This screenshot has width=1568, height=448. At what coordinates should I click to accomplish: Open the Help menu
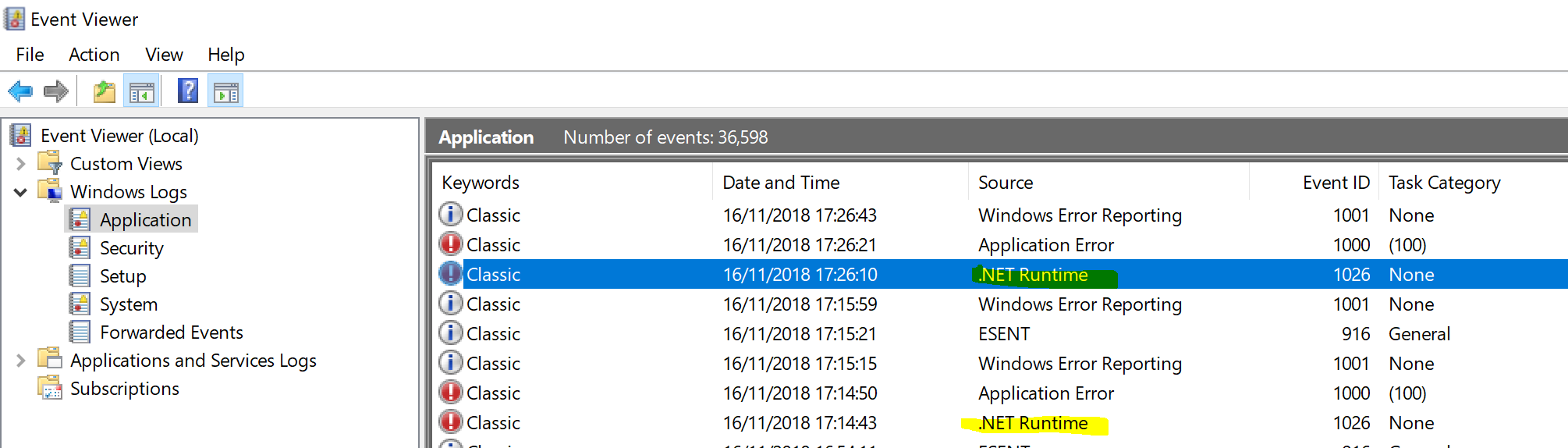(226, 55)
